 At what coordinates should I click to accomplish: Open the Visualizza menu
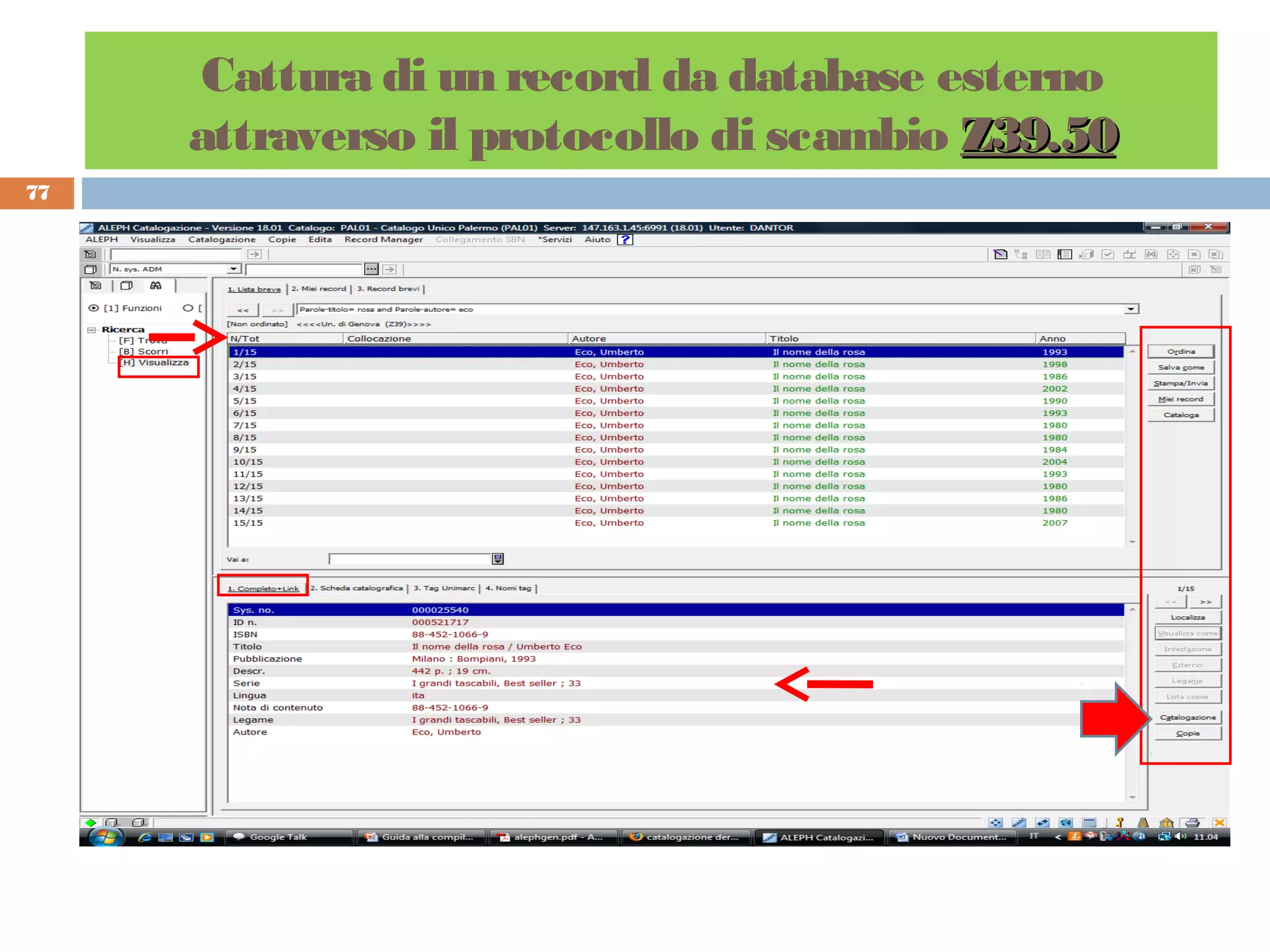(x=153, y=239)
